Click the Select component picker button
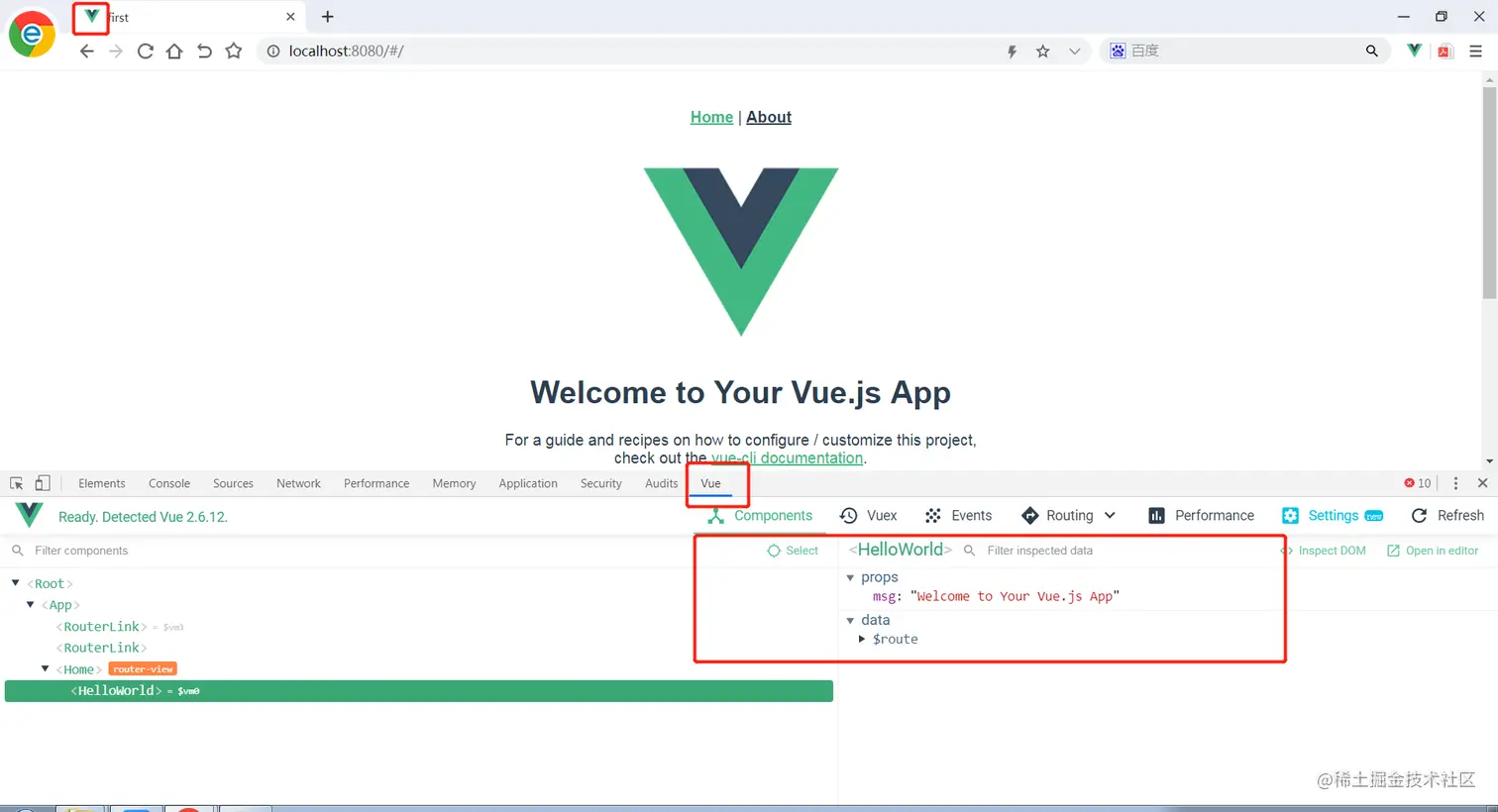This screenshot has height=812, width=1498. (x=793, y=551)
